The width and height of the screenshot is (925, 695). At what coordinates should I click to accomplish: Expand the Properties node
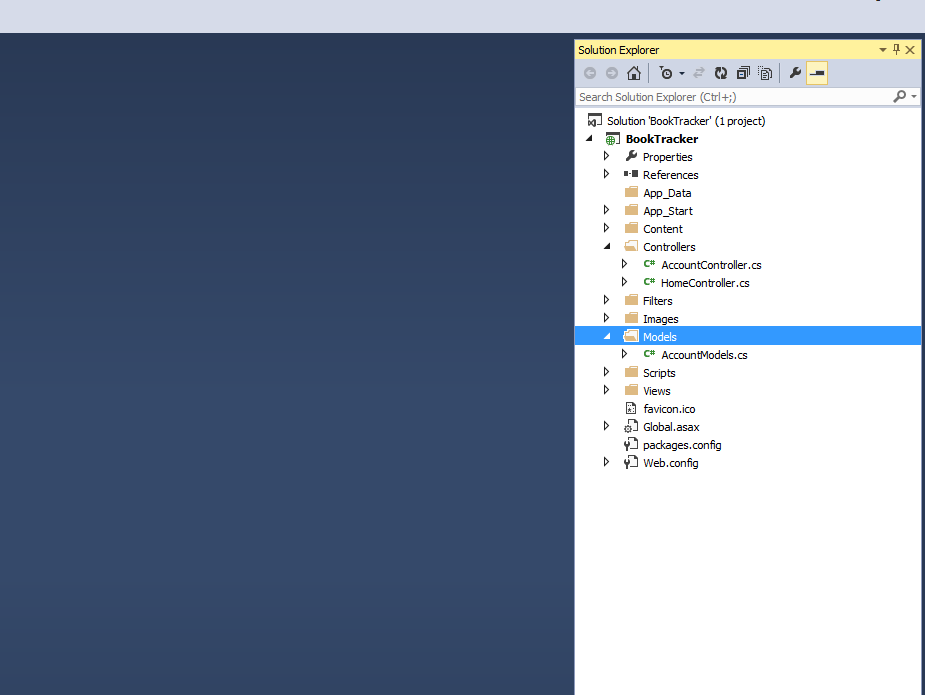[x=606, y=156]
